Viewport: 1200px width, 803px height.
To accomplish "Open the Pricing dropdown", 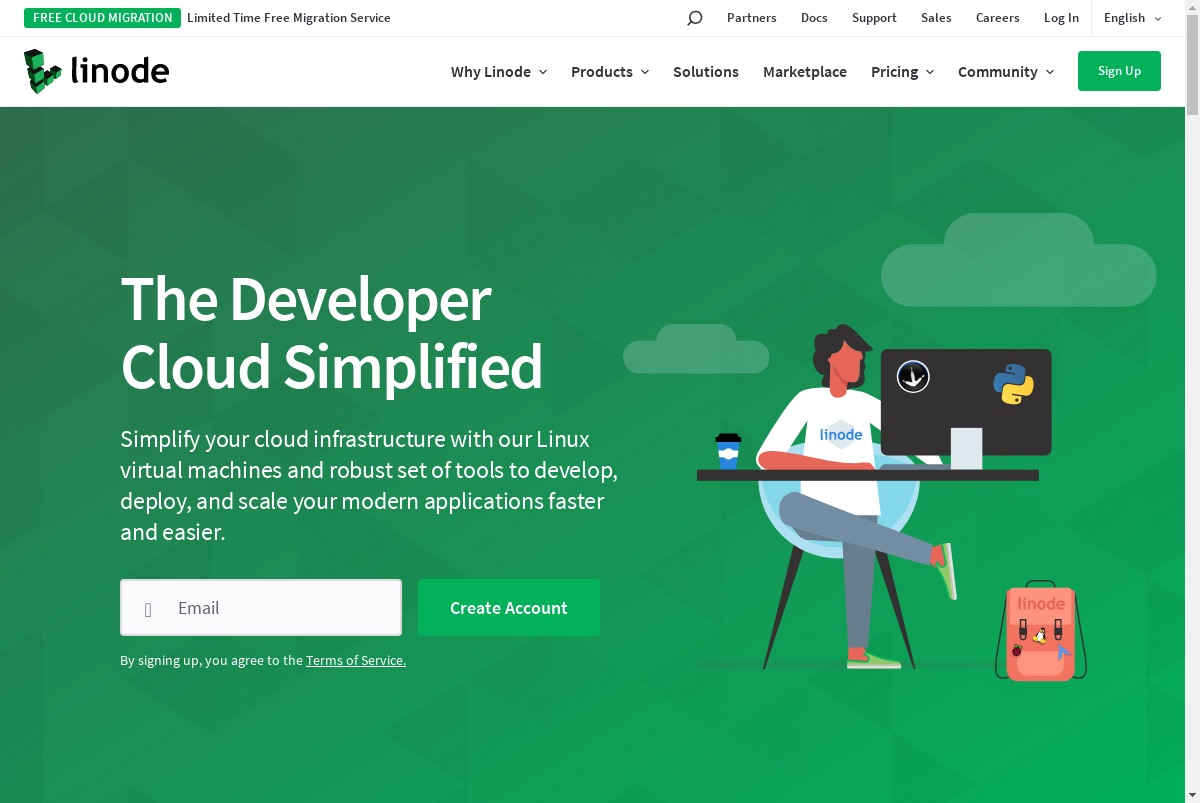I will click(902, 72).
